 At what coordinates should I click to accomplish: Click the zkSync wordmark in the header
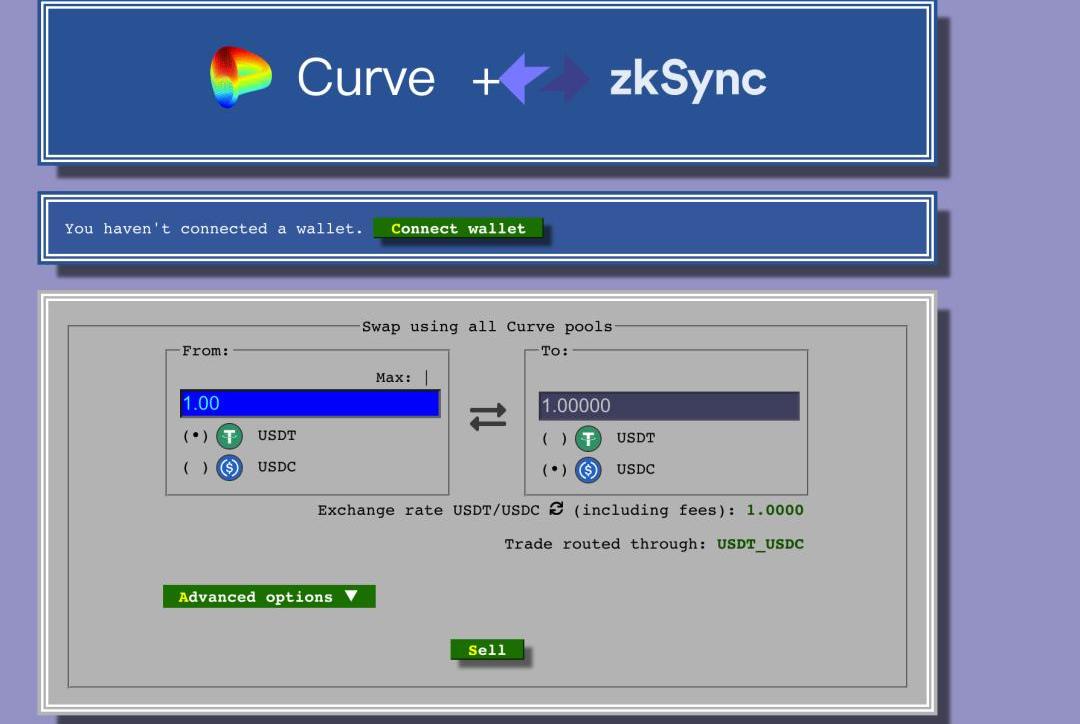click(x=688, y=80)
